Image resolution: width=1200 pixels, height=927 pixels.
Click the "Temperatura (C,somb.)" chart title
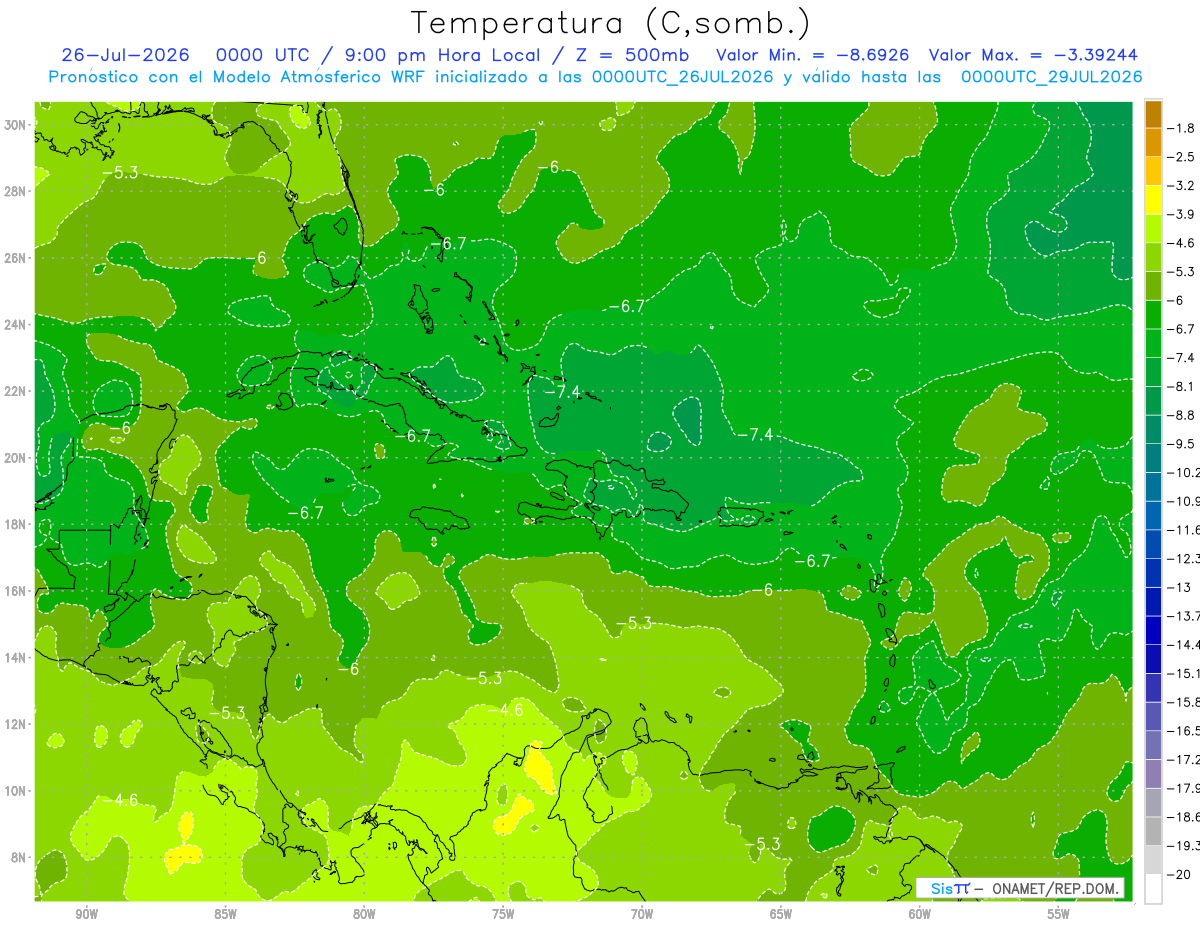(610, 23)
